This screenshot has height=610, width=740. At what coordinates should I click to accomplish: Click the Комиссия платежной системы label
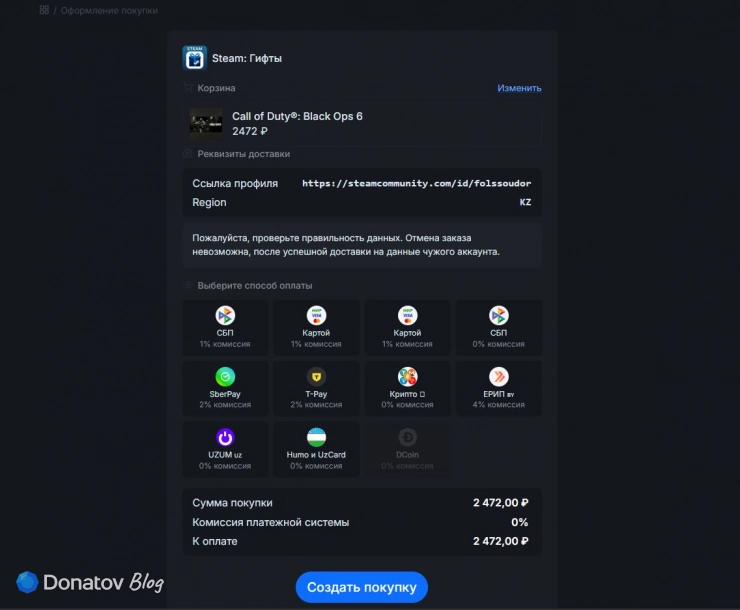tap(270, 522)
